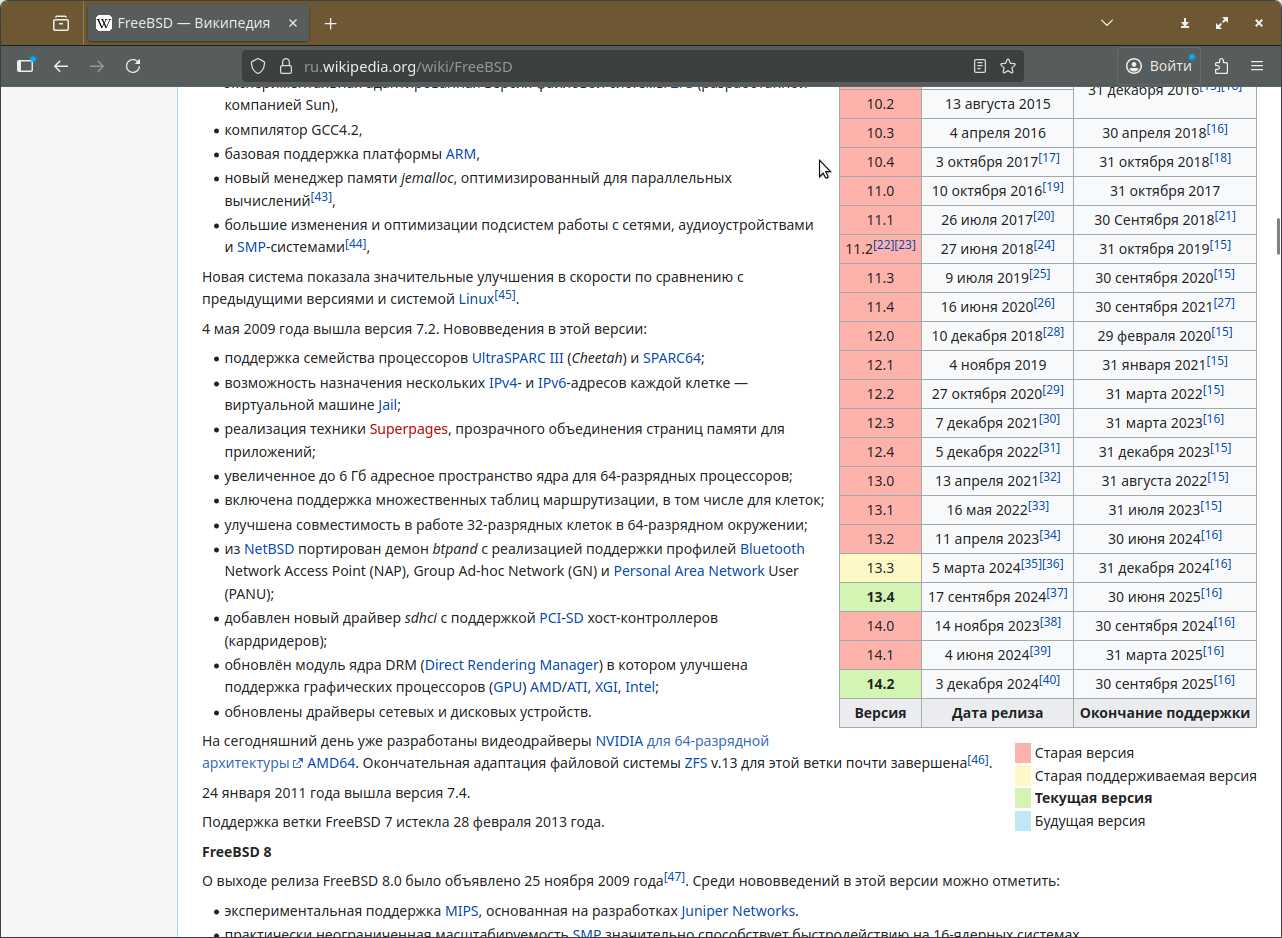
Task: Go forward to the next page
Action: (97, 66)
